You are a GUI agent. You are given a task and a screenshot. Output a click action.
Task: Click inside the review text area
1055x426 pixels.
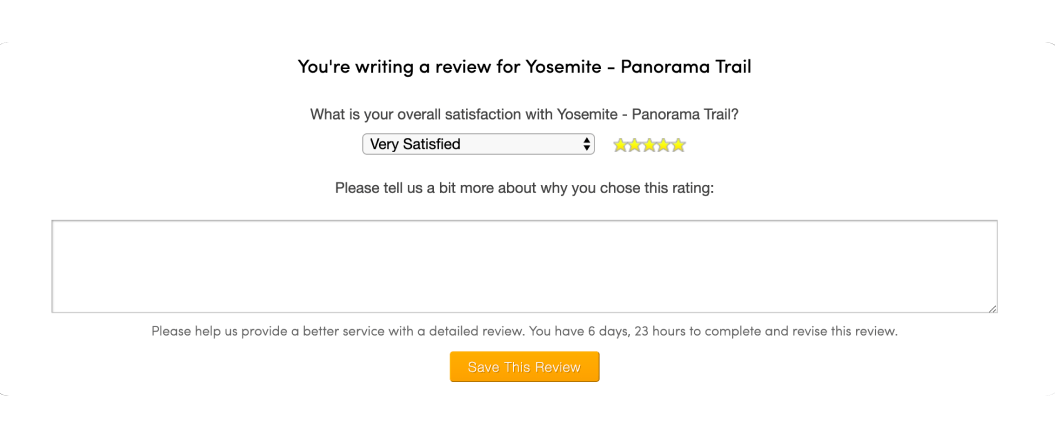pos(524,266)
